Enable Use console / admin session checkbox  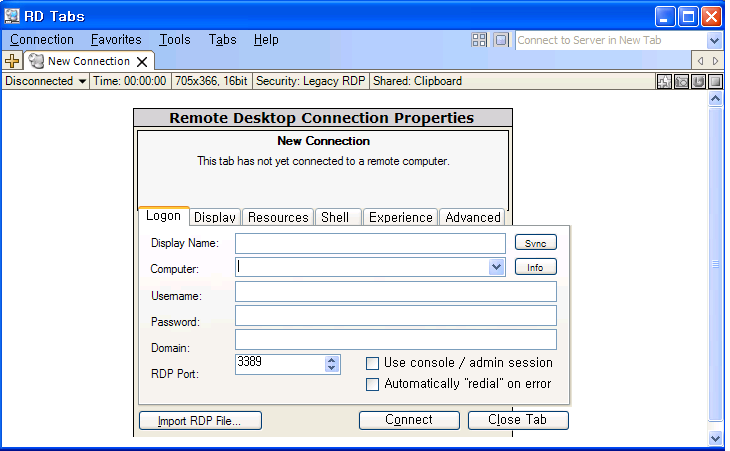pos(372,363)
